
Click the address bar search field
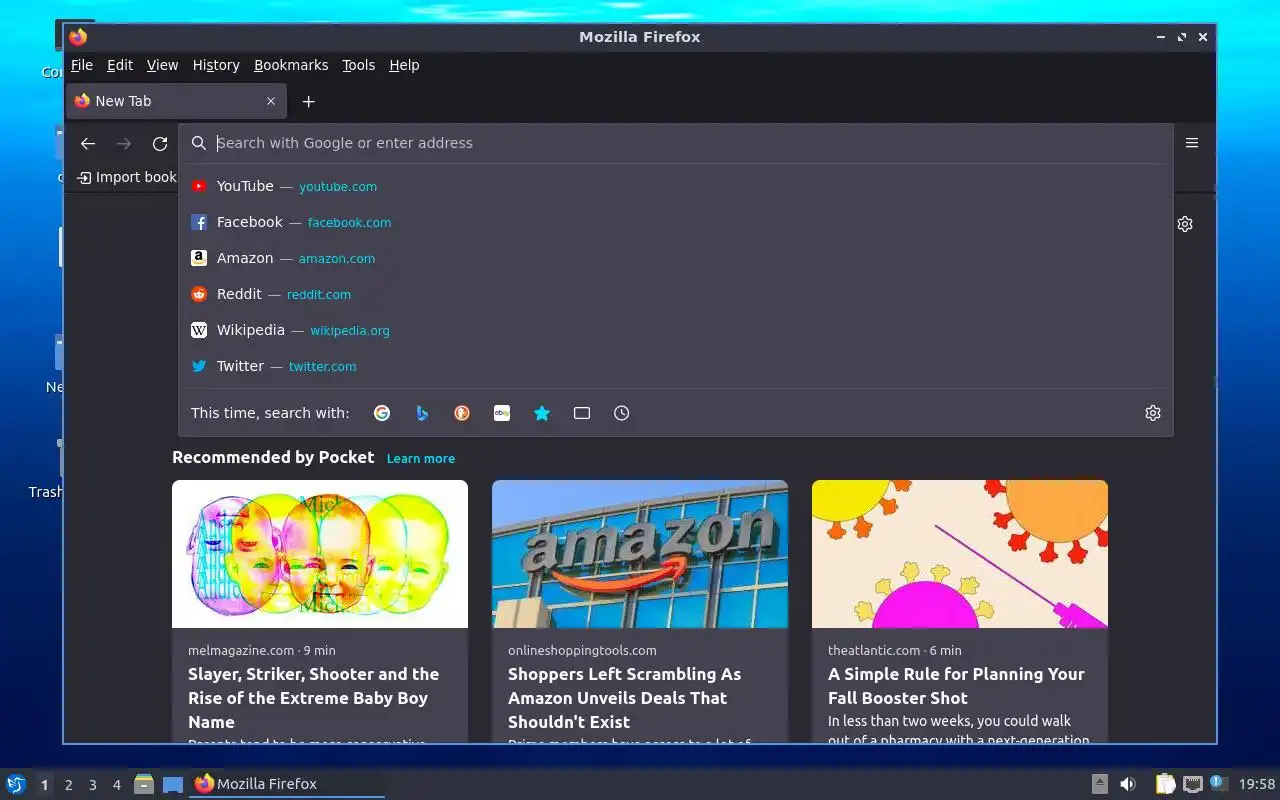tap(675, 143)
